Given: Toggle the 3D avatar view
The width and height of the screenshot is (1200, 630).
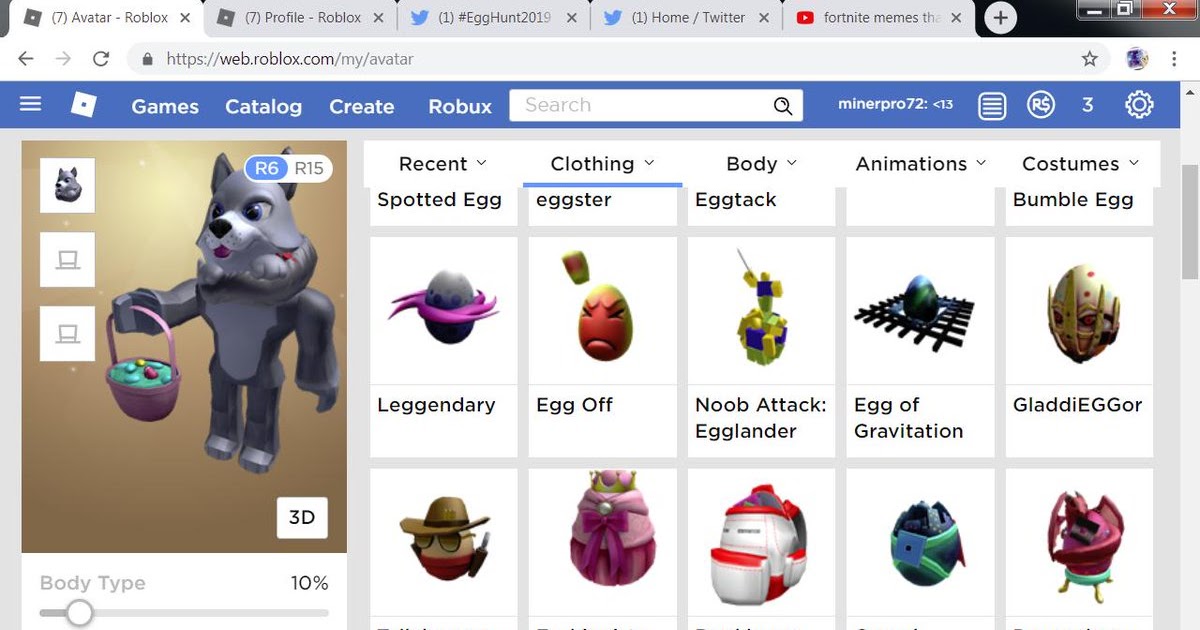Looking at the screenshot, I should point(302,517).
